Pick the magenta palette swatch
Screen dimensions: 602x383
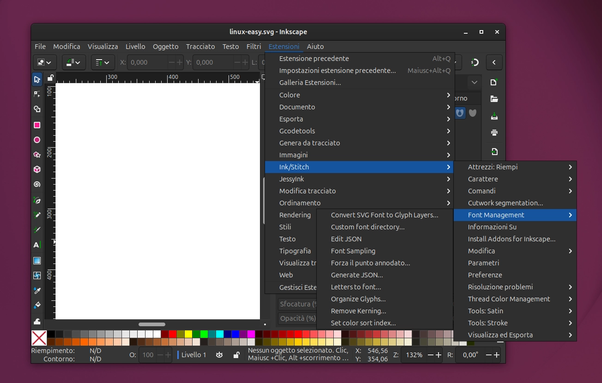(x=251, y=334)
